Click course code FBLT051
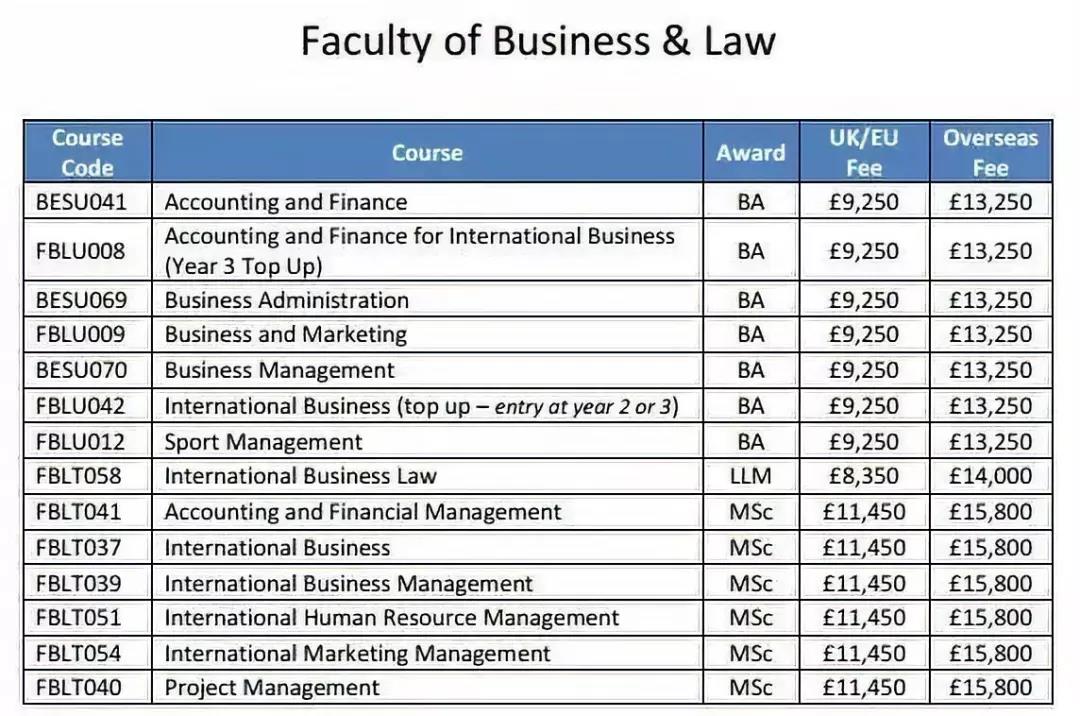This screenshot has width=1080, height=716. click(x=79, y=618)
